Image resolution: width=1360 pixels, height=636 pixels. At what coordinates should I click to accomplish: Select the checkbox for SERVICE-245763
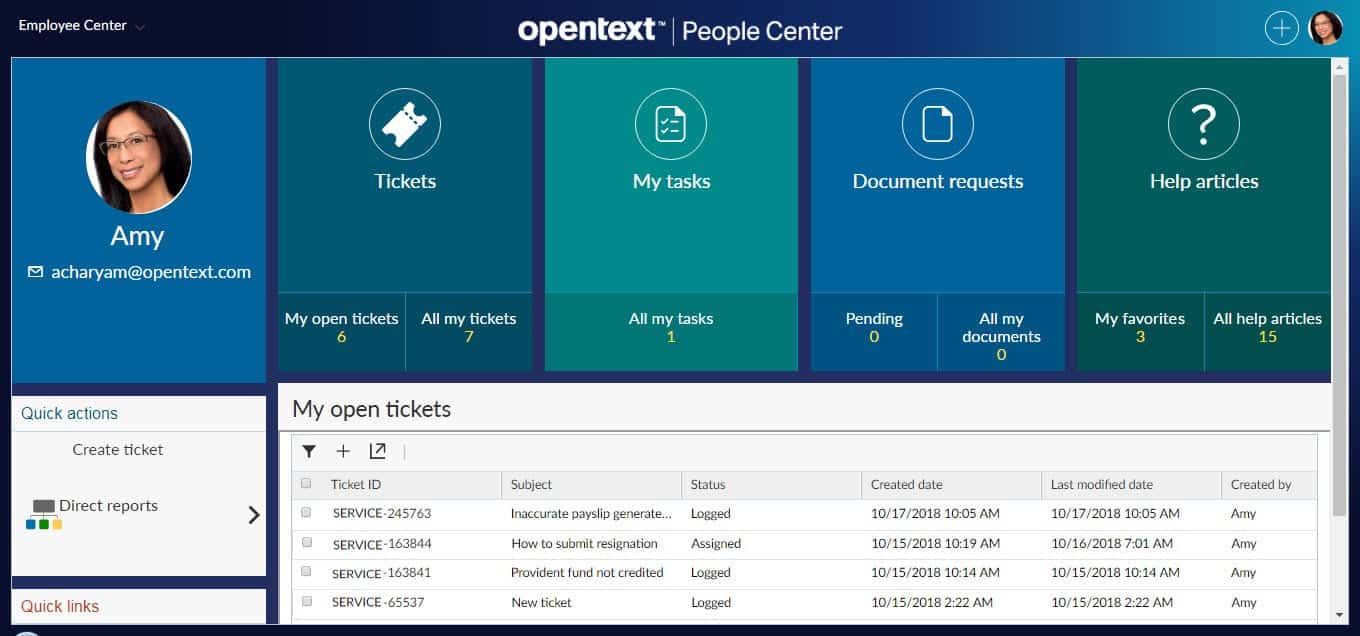pyautogui.click(x=306, y=513)
